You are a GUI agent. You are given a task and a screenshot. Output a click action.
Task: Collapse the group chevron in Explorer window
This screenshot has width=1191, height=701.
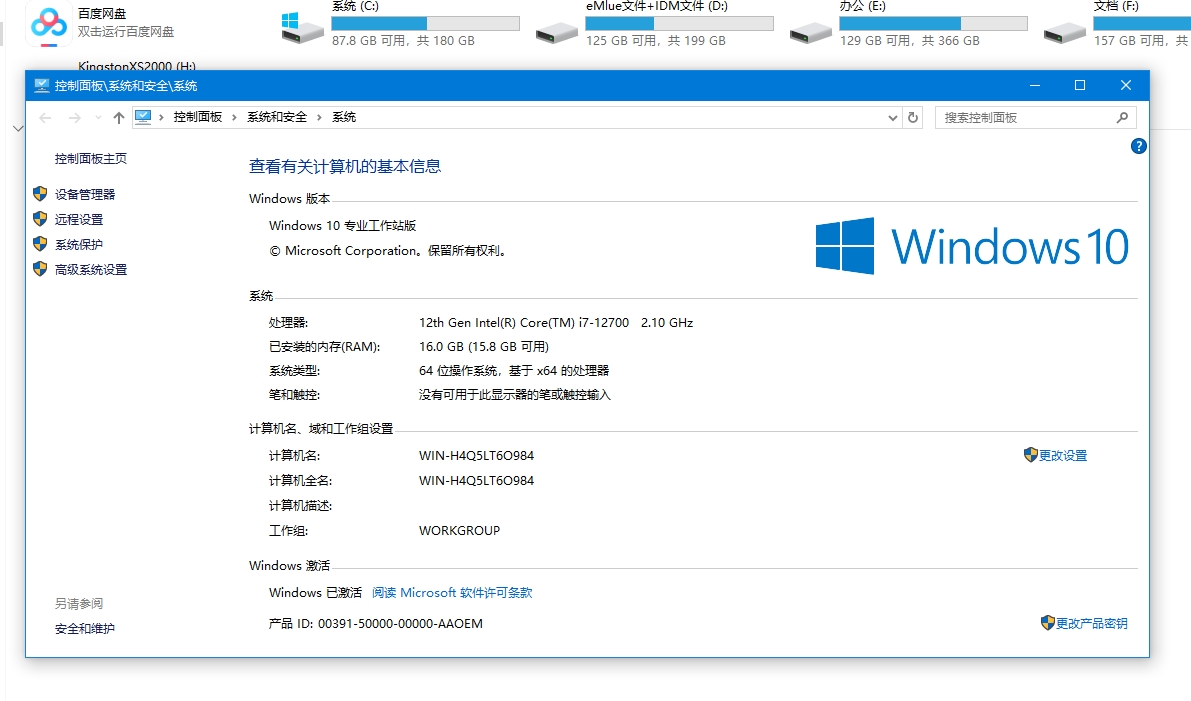coord(18,129)
